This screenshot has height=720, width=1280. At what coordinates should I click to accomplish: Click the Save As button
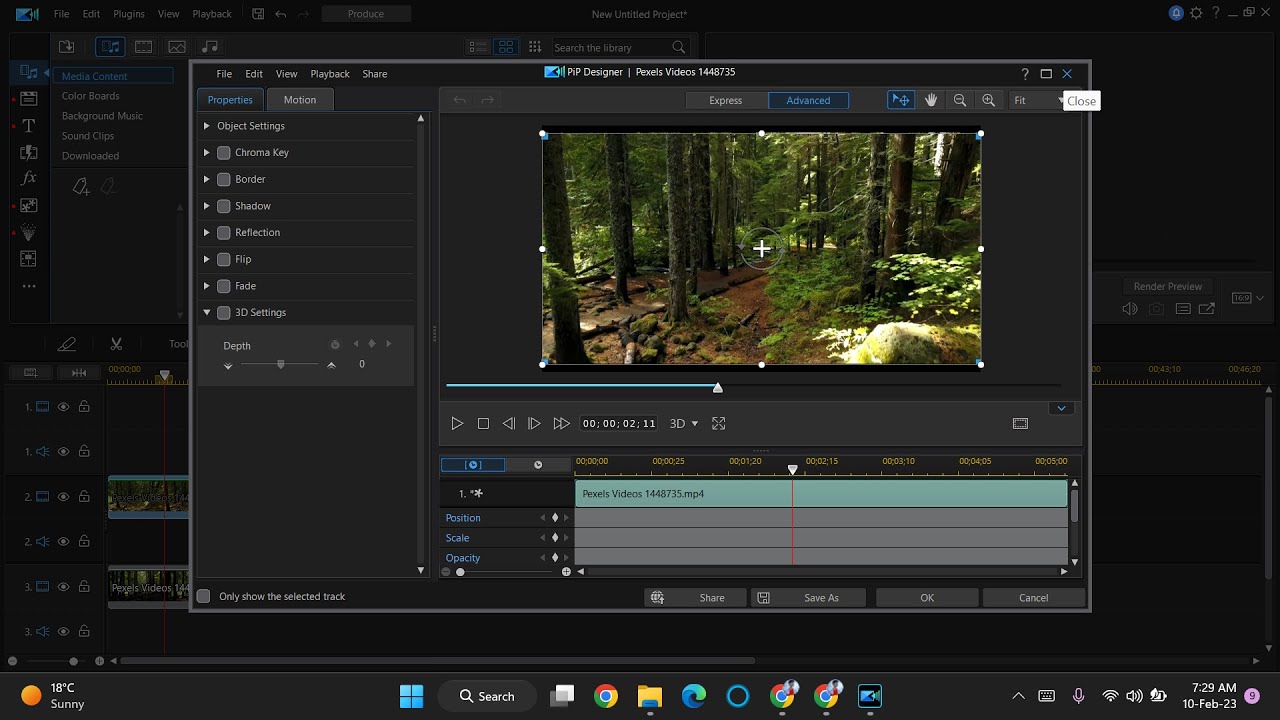point(811,598)
